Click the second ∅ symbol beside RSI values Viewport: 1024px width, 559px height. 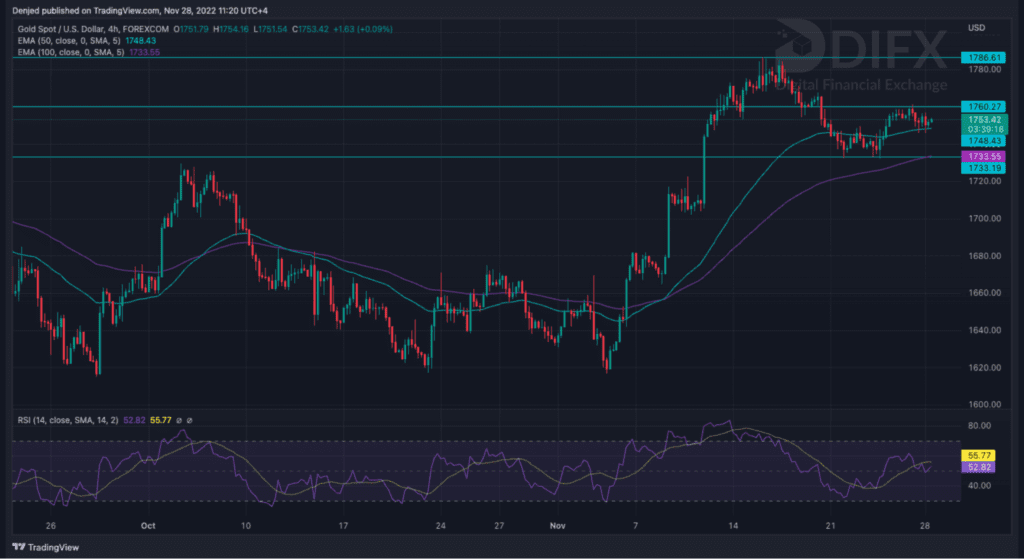[x=189, y=420]
